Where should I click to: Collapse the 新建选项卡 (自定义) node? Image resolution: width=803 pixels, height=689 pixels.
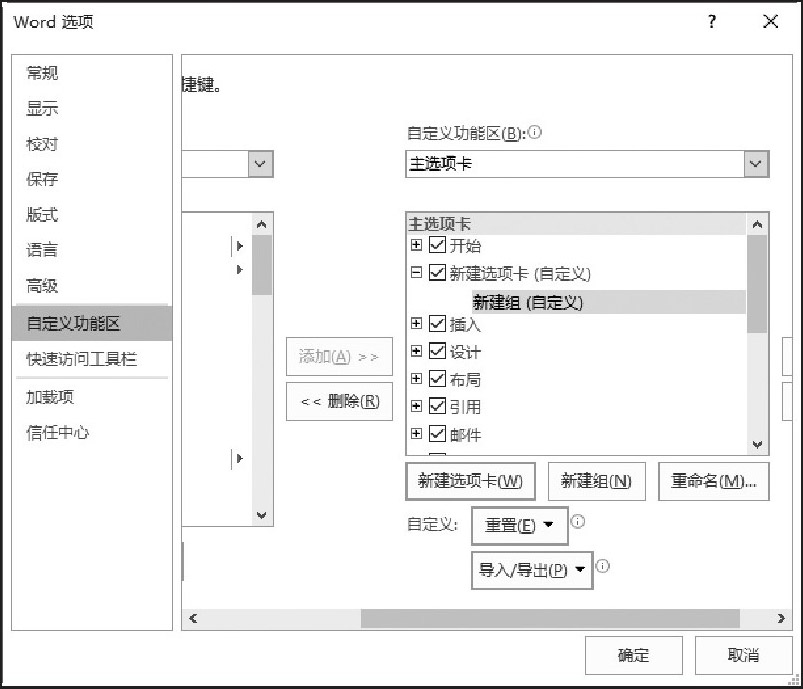416,273
